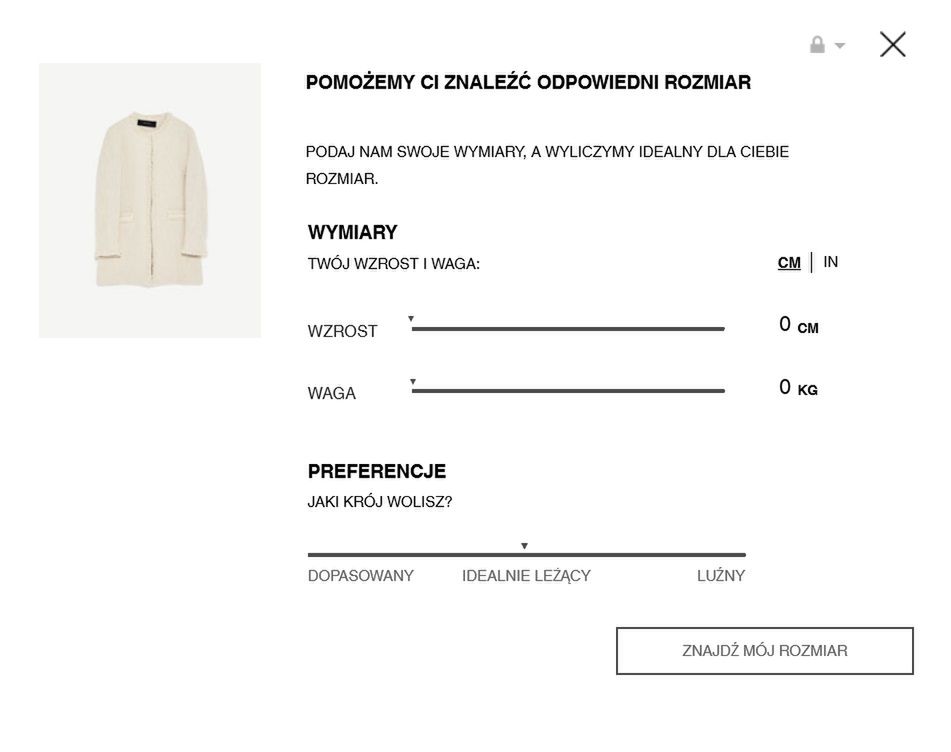This screenshot has height=752, width=951.
Task: Switch units to CM
Action: [789, 263]
